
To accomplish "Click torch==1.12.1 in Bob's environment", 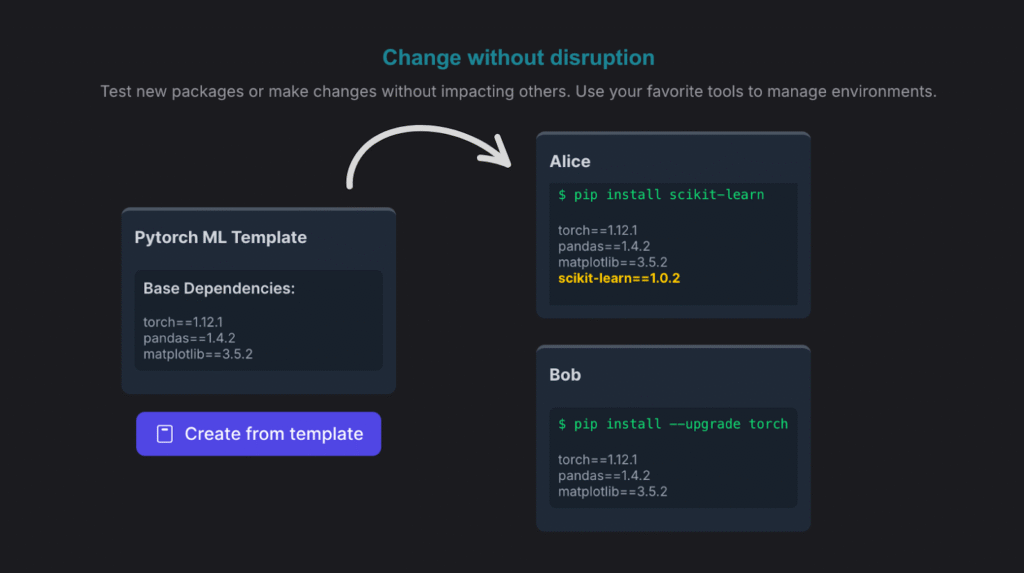I will pos(598,460).
